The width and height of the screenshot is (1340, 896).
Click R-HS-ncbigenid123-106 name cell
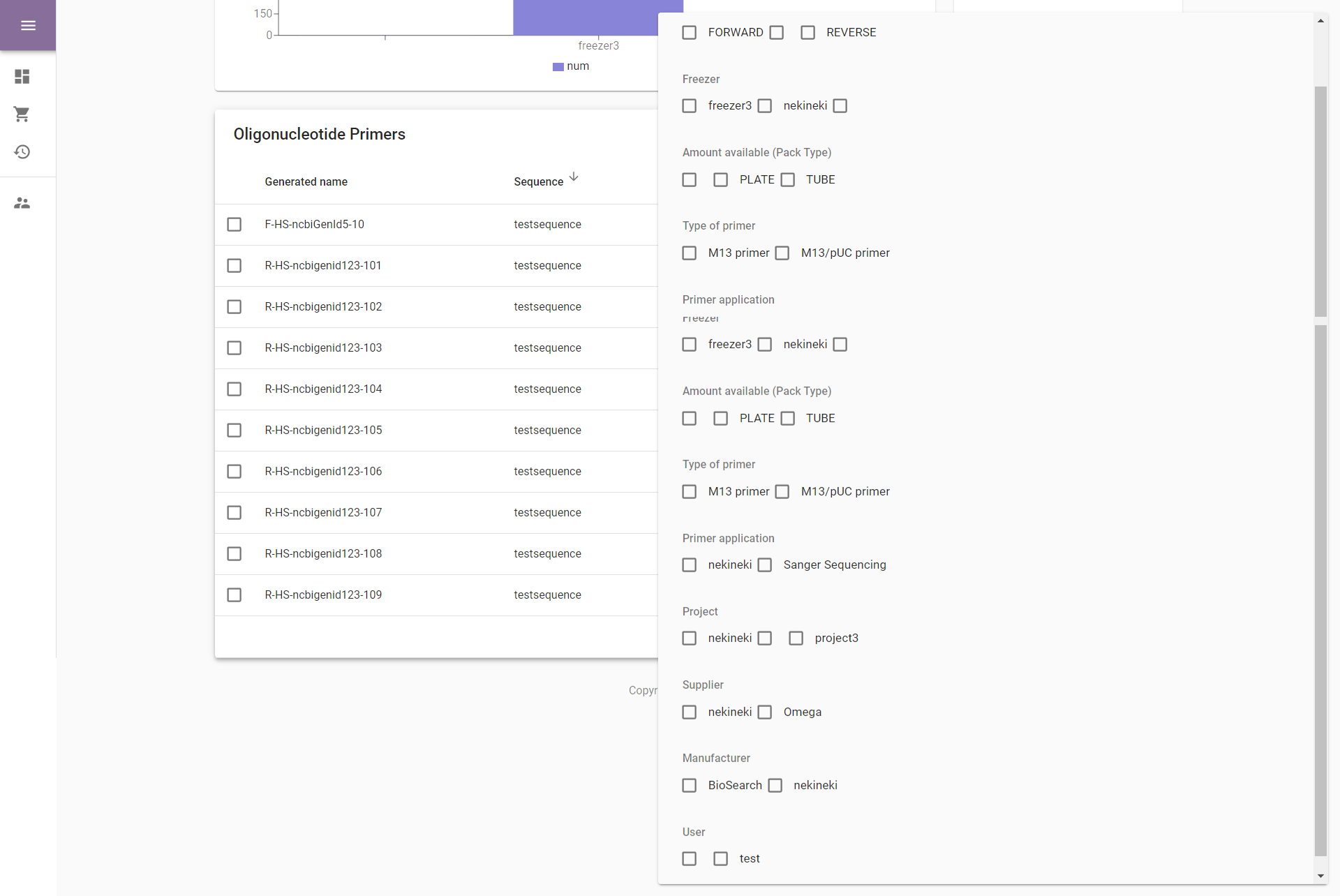click(x=323, y=472)
